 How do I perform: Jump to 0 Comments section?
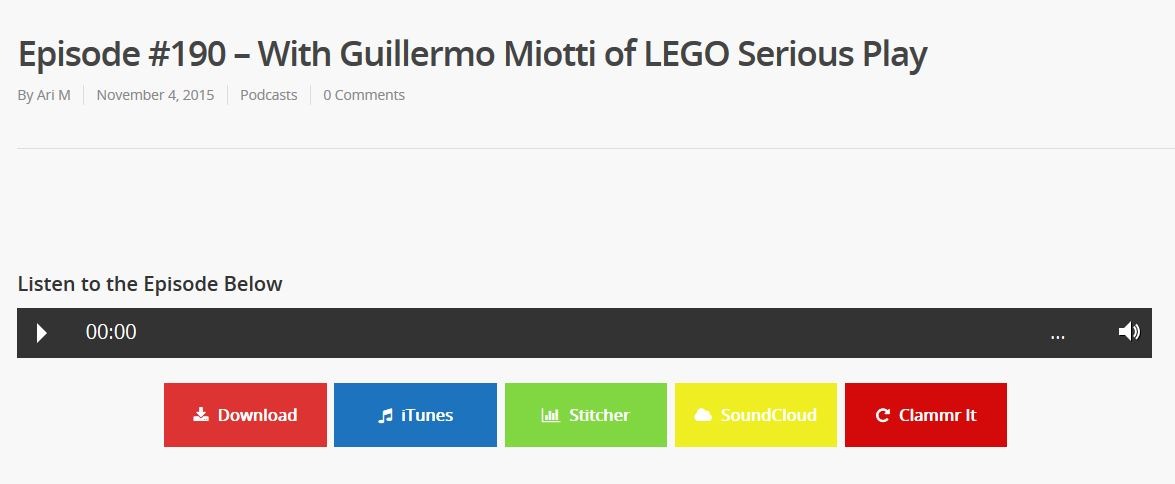click(x=364, y=95)
